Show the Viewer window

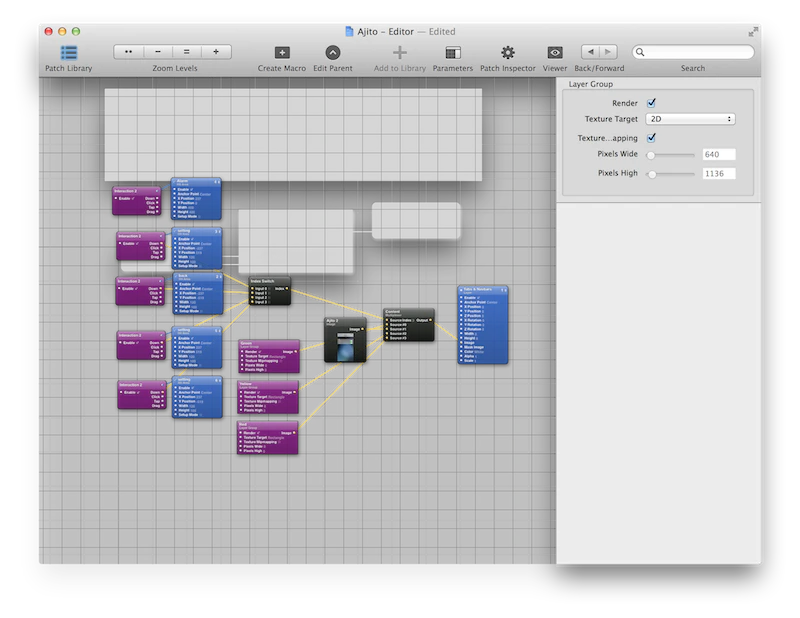click(555, 52)
